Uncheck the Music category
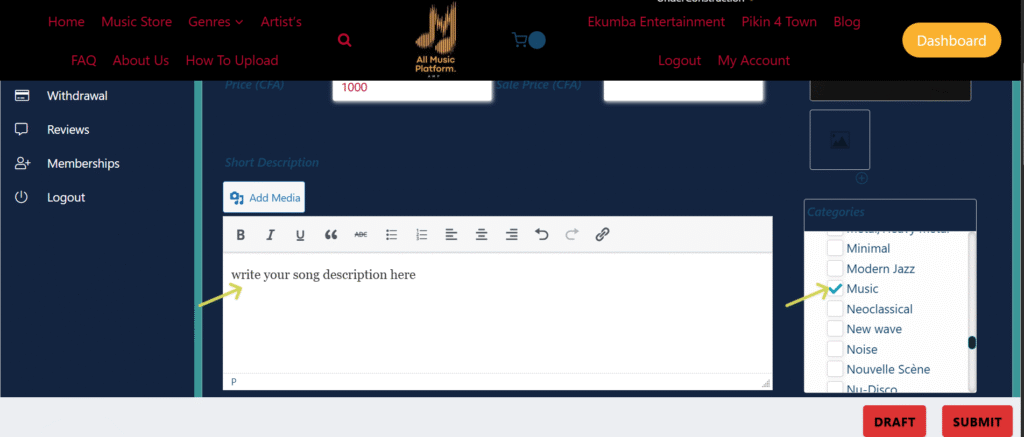1024x437 pixels. tap(835, 289)
